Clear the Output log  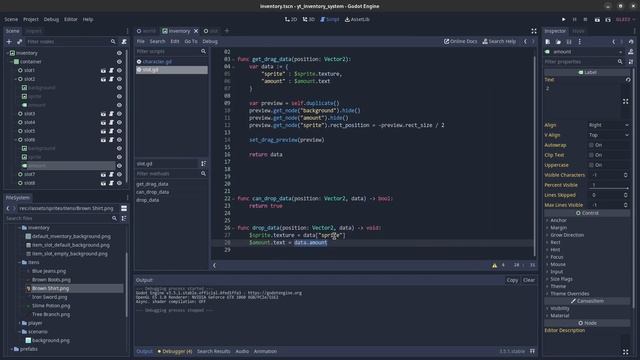click(x=529, y=280)
